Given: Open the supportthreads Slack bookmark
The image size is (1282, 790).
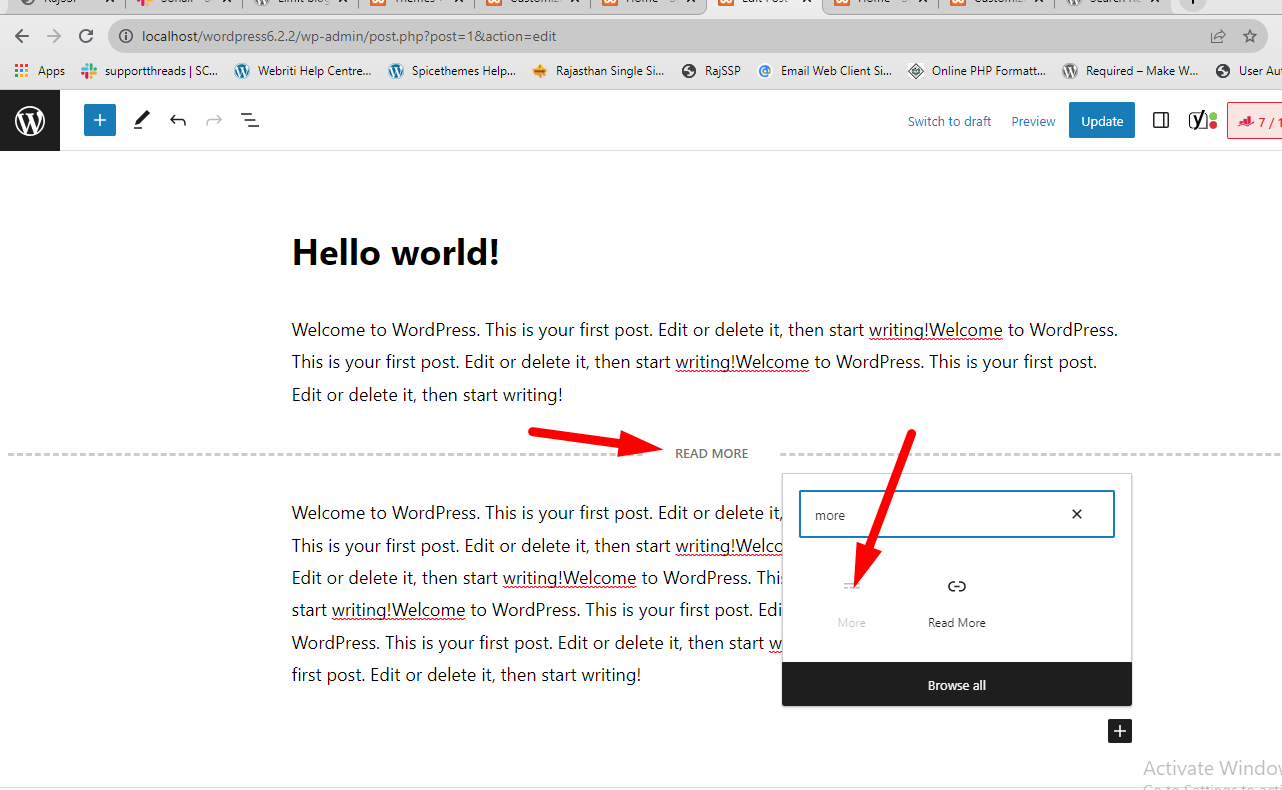Looking at the screenshot, I should coord(150,71).
